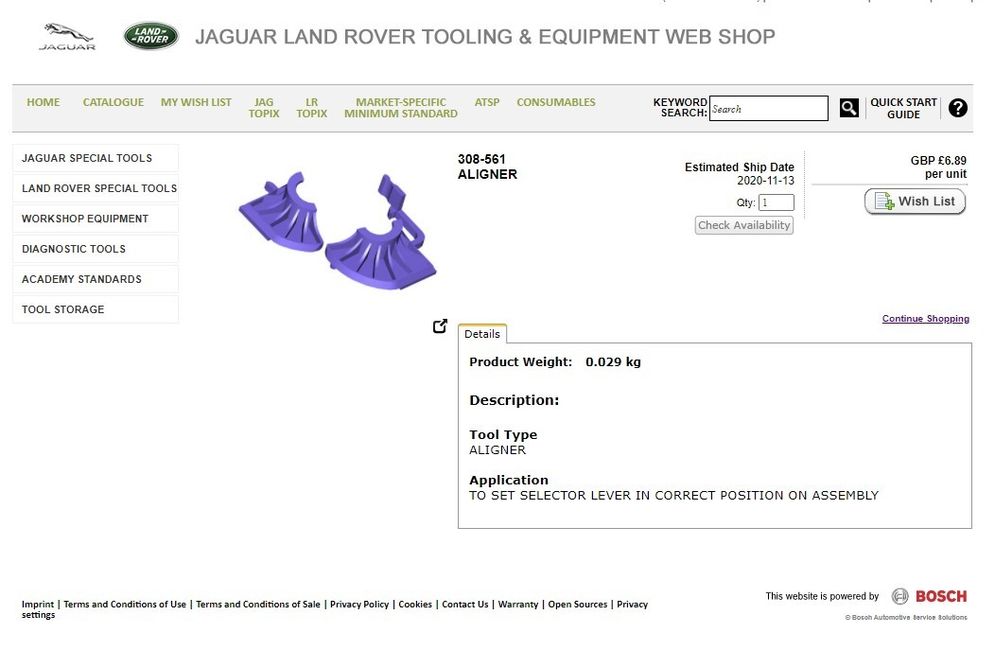
Task: Open the Catalogue menu
Action: click(113, 102)
